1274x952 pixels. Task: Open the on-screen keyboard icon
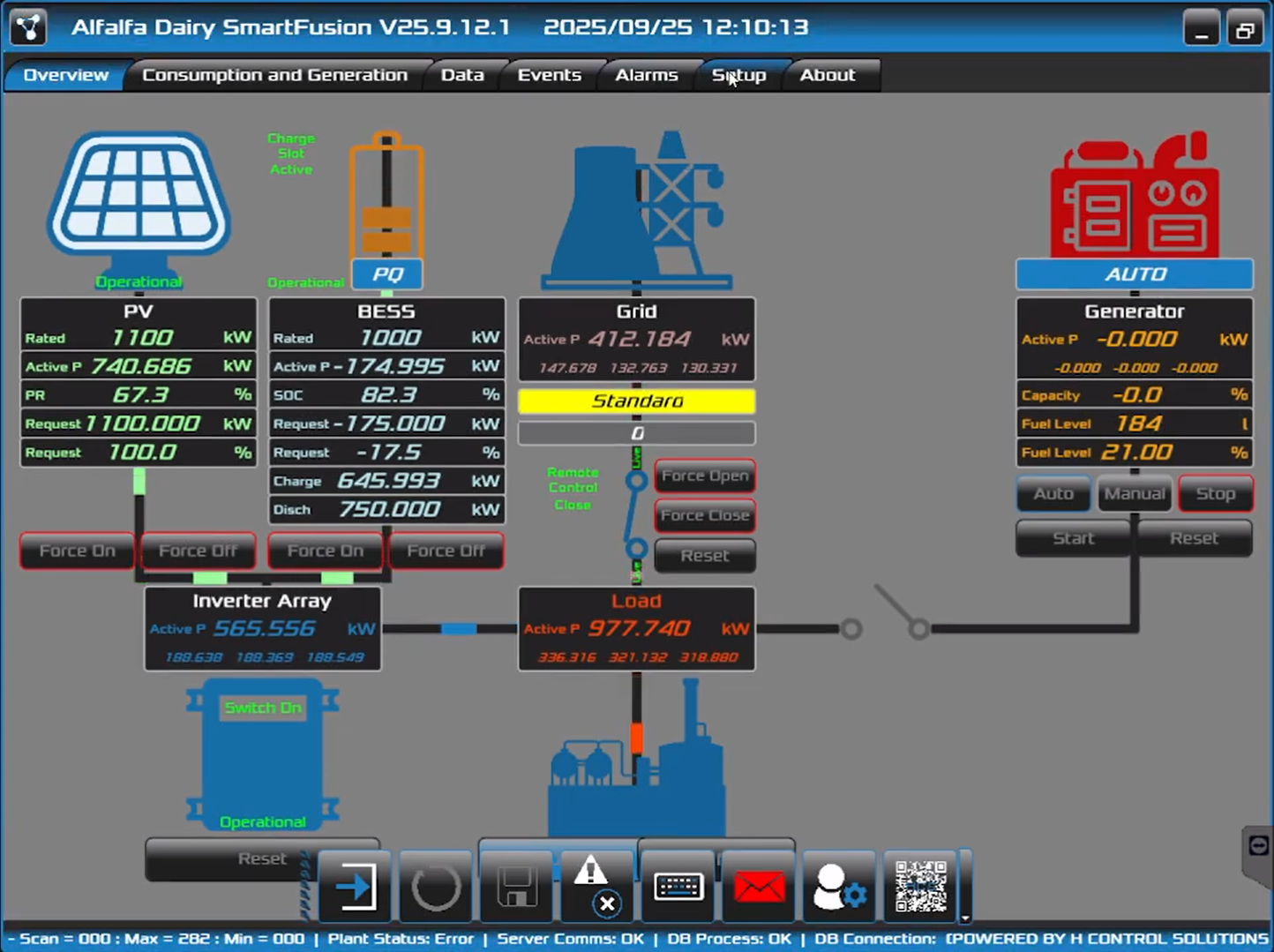tap(678, 887)
